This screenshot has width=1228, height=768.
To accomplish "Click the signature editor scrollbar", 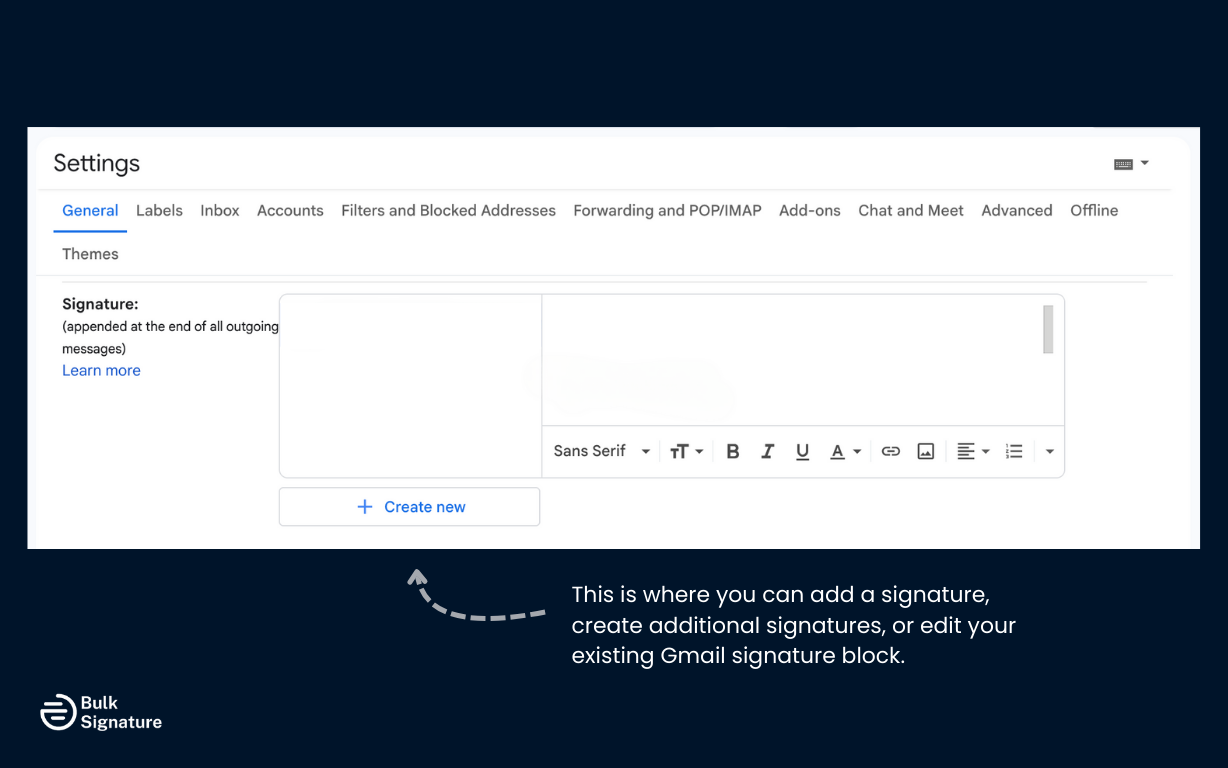I will click(x=1047, y=328).
